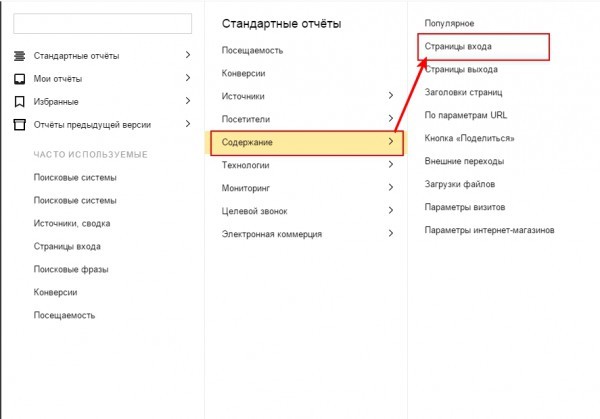This screenshot has height=419, width=600.
Task: Open По параметрам URL report
Action: tap(466, 115)
